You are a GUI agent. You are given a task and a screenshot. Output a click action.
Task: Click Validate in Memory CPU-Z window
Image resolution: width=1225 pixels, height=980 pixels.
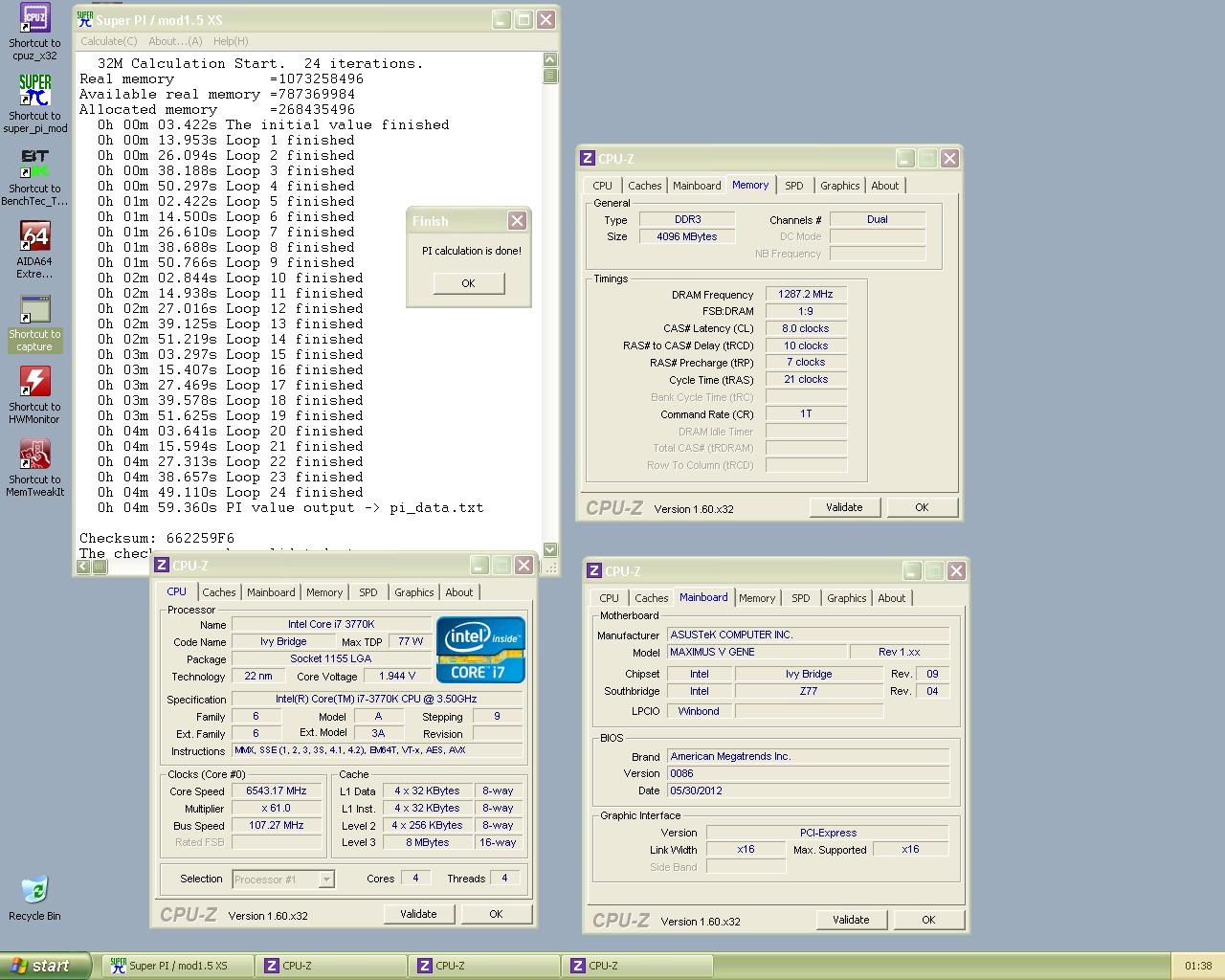[844, 507]
